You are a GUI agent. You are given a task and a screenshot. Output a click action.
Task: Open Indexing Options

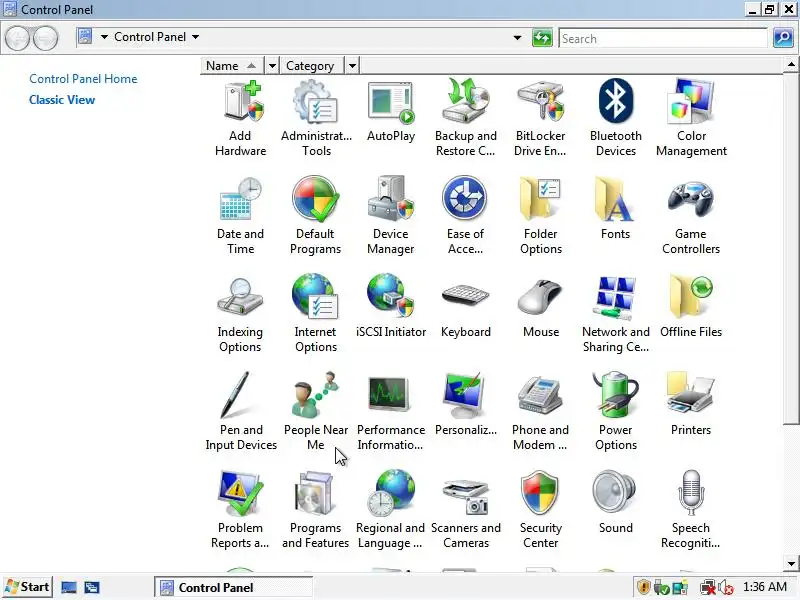coord(240,314)
